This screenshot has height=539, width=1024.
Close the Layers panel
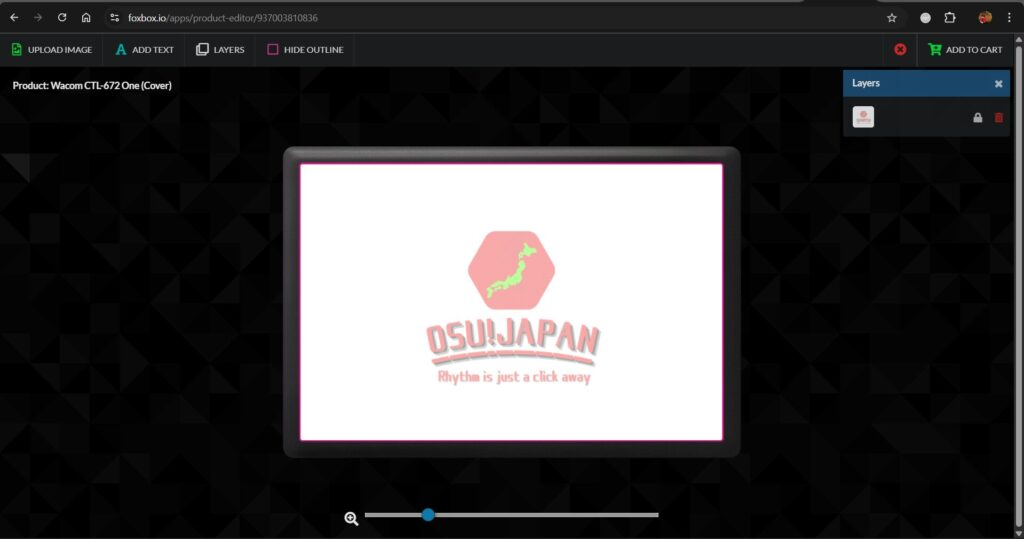(998, 84)
